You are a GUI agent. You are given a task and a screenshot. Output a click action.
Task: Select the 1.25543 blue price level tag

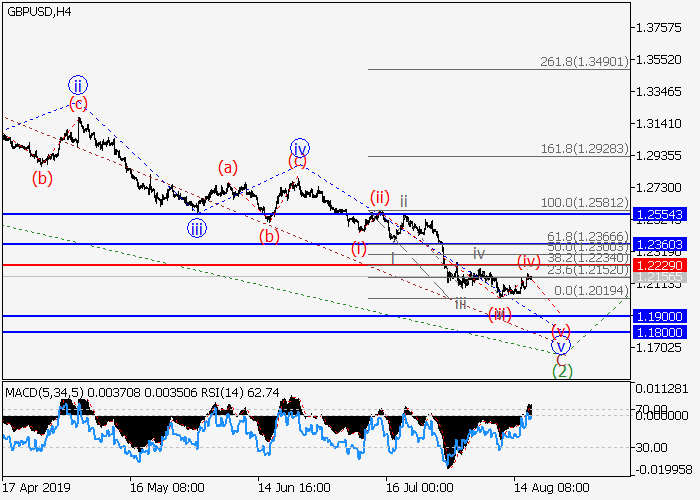(x=664, y=215)
